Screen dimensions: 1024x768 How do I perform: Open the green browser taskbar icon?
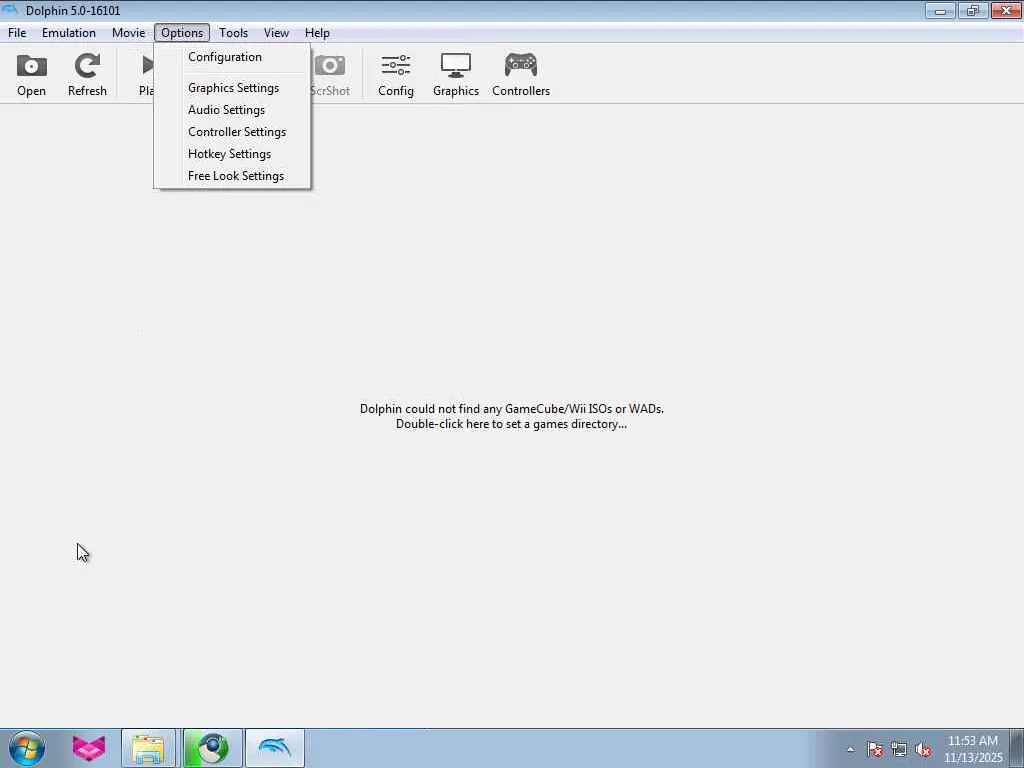pos(212,748)
